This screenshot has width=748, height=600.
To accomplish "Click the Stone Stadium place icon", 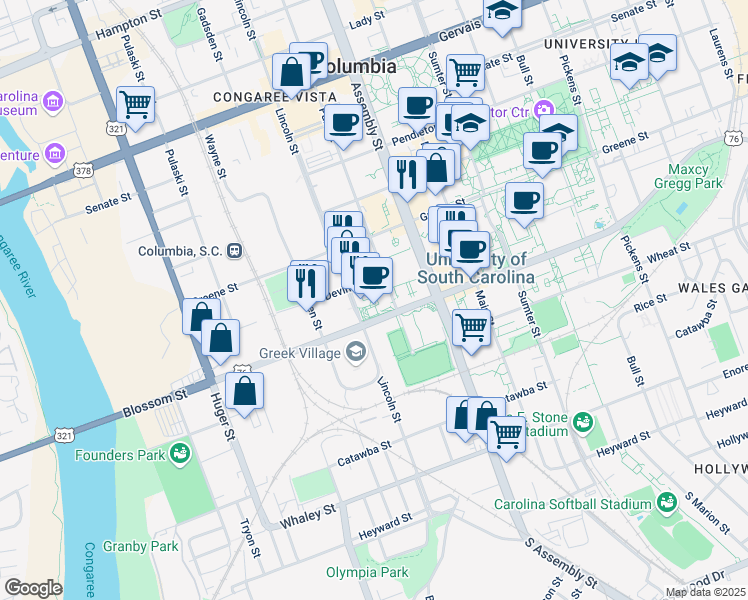I will point(583,423).
